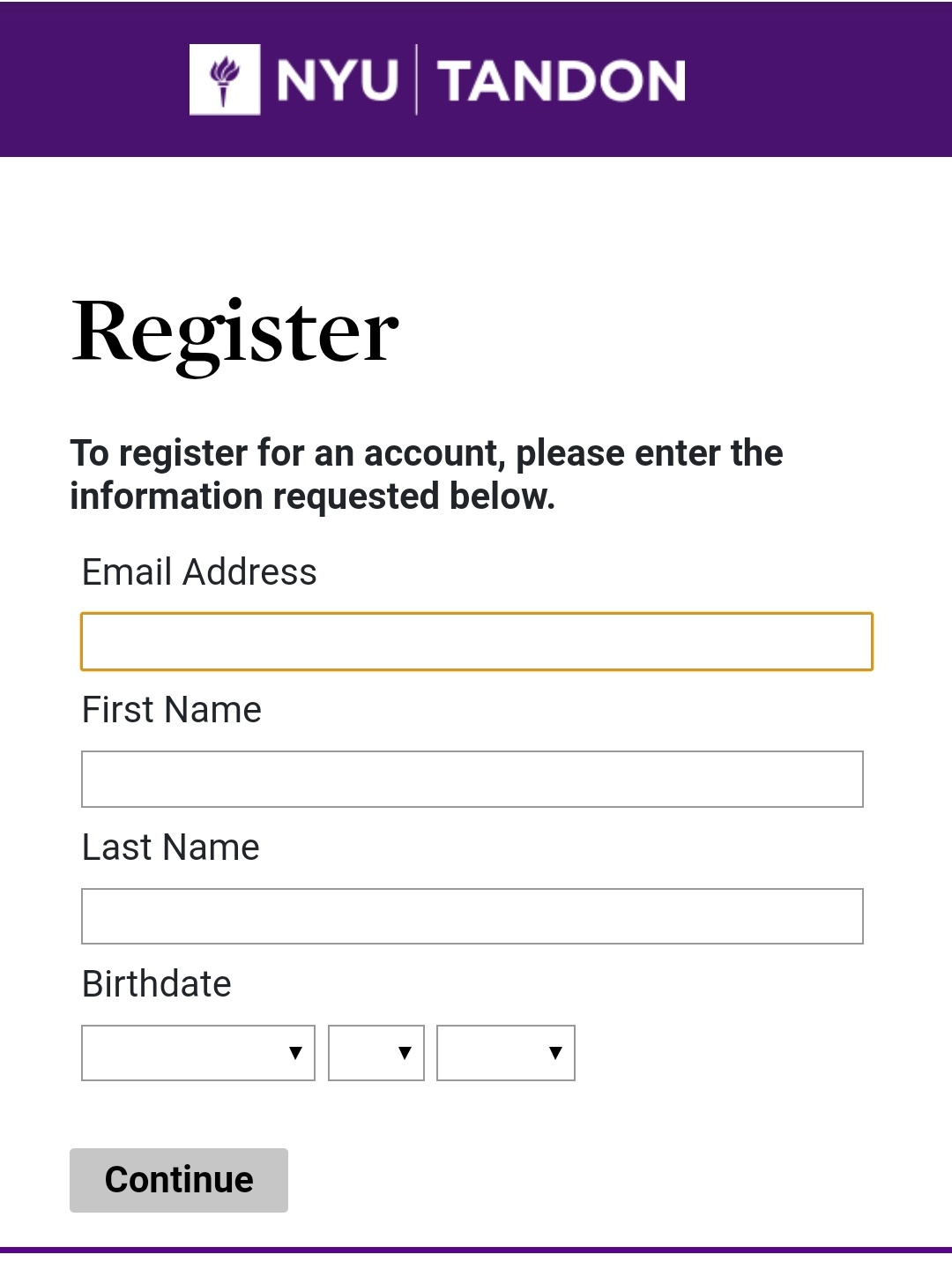The width and height of the screenshot is (952, 1262).
Task: Click the Email Address label
Action: [x=199, y=571]
